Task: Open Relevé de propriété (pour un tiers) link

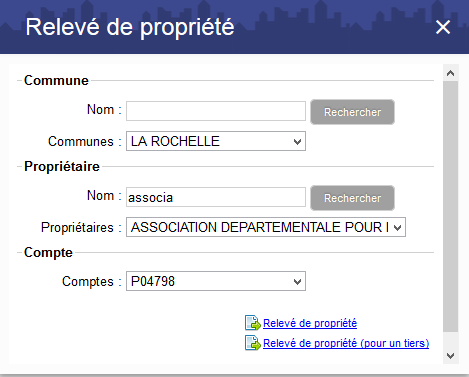Action: [x=346, y=343]
